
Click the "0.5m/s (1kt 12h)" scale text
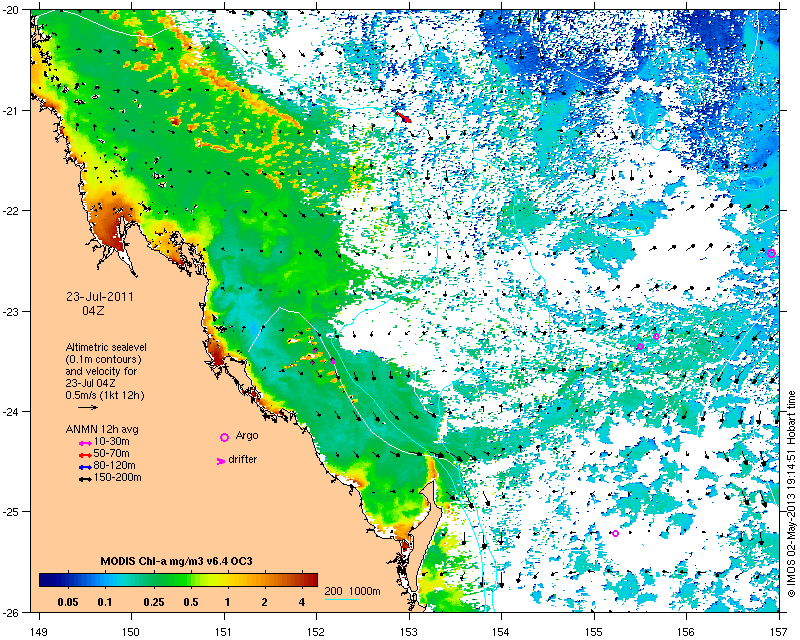[x=105, y=395]
